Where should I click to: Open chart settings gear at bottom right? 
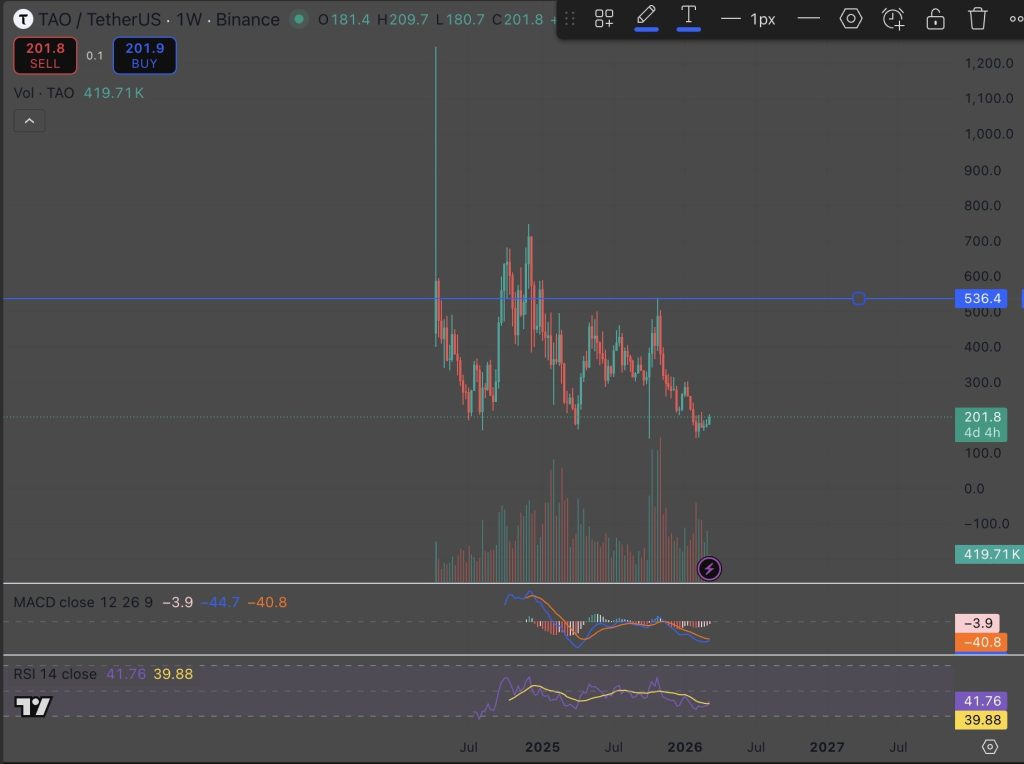tap(990, 747)
